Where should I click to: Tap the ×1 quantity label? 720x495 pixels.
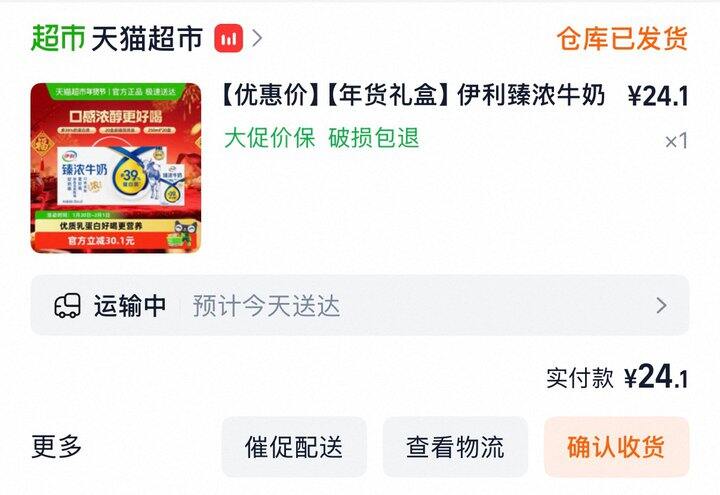point(676,141)
